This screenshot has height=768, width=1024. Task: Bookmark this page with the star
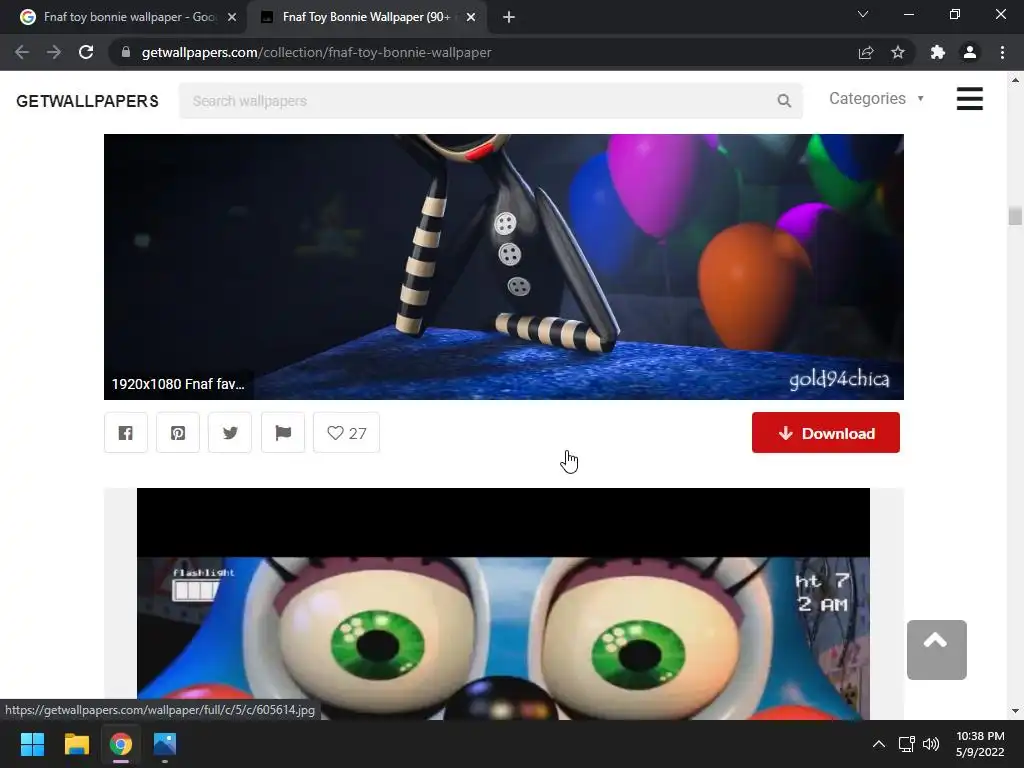(898, 52)
